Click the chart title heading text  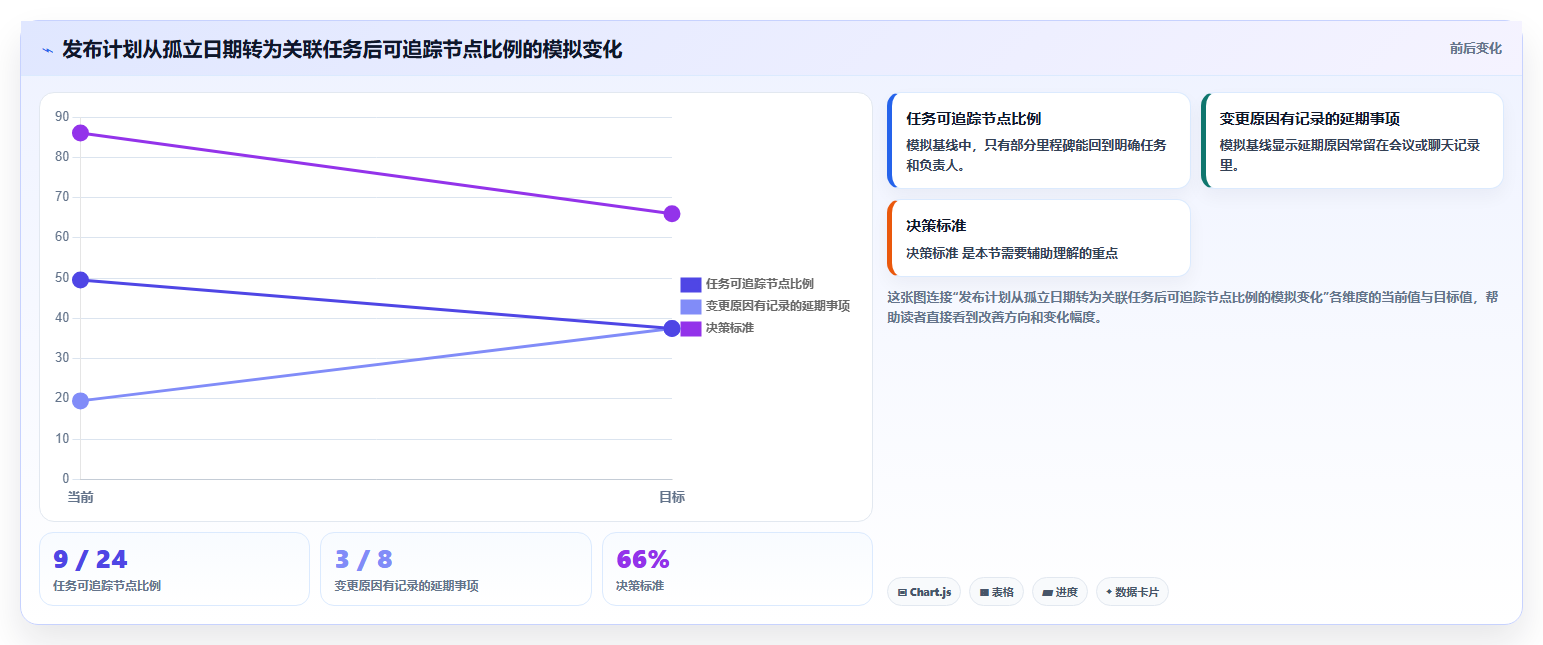click(342, 49)
